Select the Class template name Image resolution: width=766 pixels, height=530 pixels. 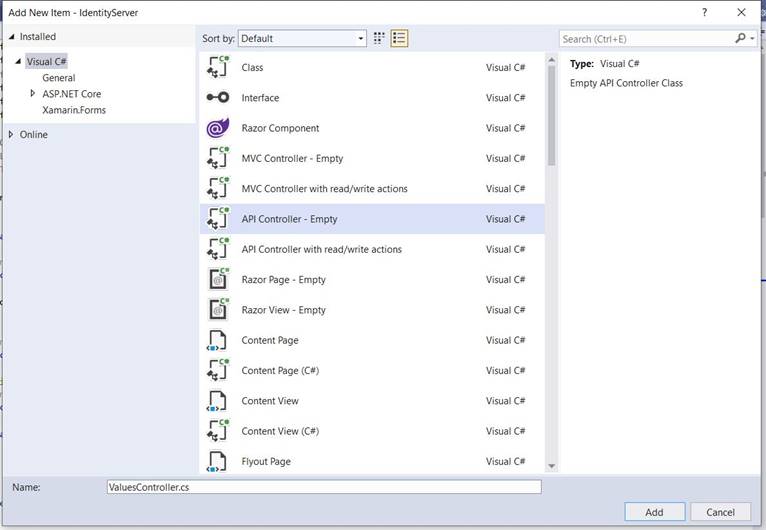(252, 67)
